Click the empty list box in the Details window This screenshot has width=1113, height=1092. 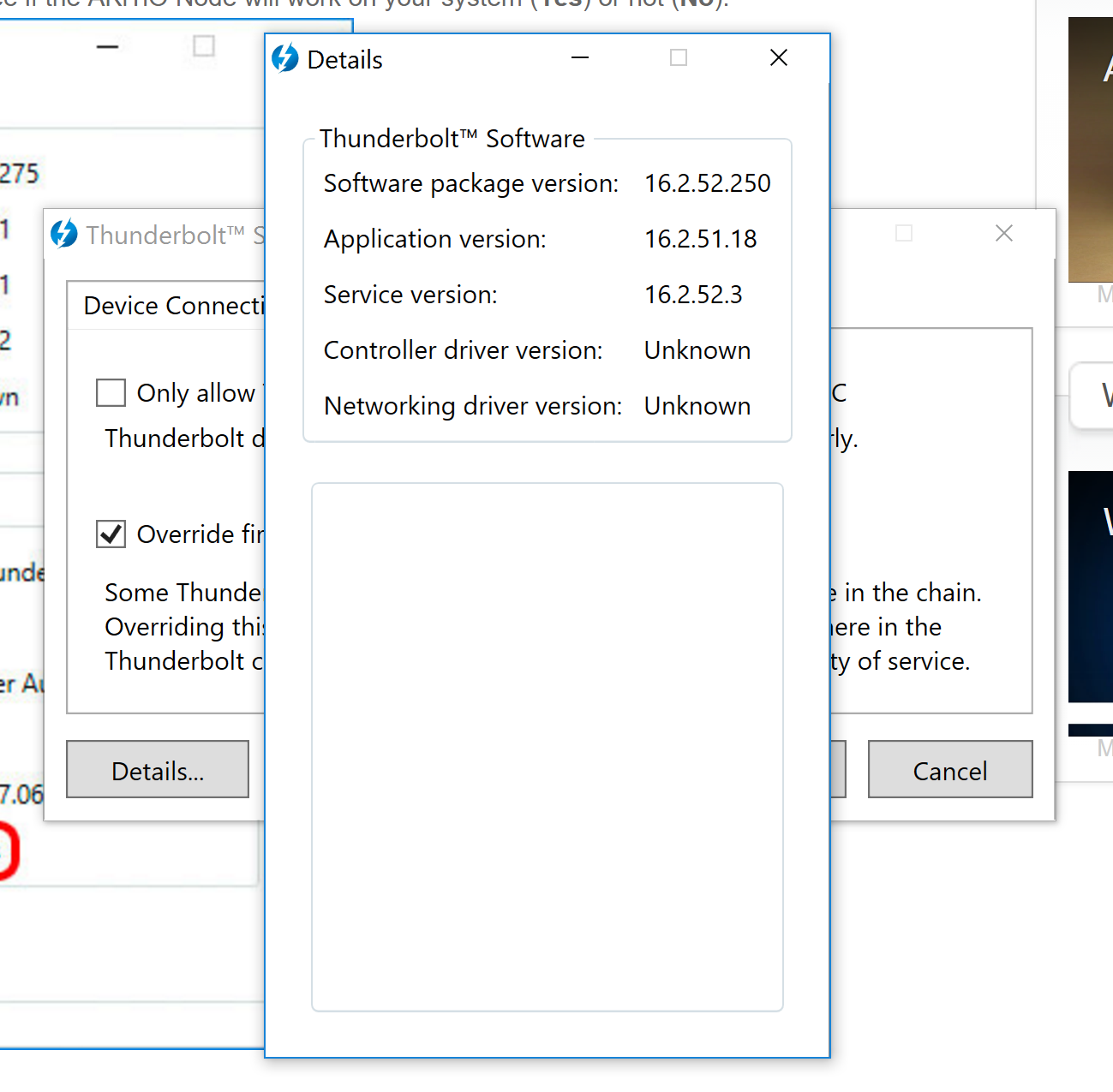pos(548,747)
